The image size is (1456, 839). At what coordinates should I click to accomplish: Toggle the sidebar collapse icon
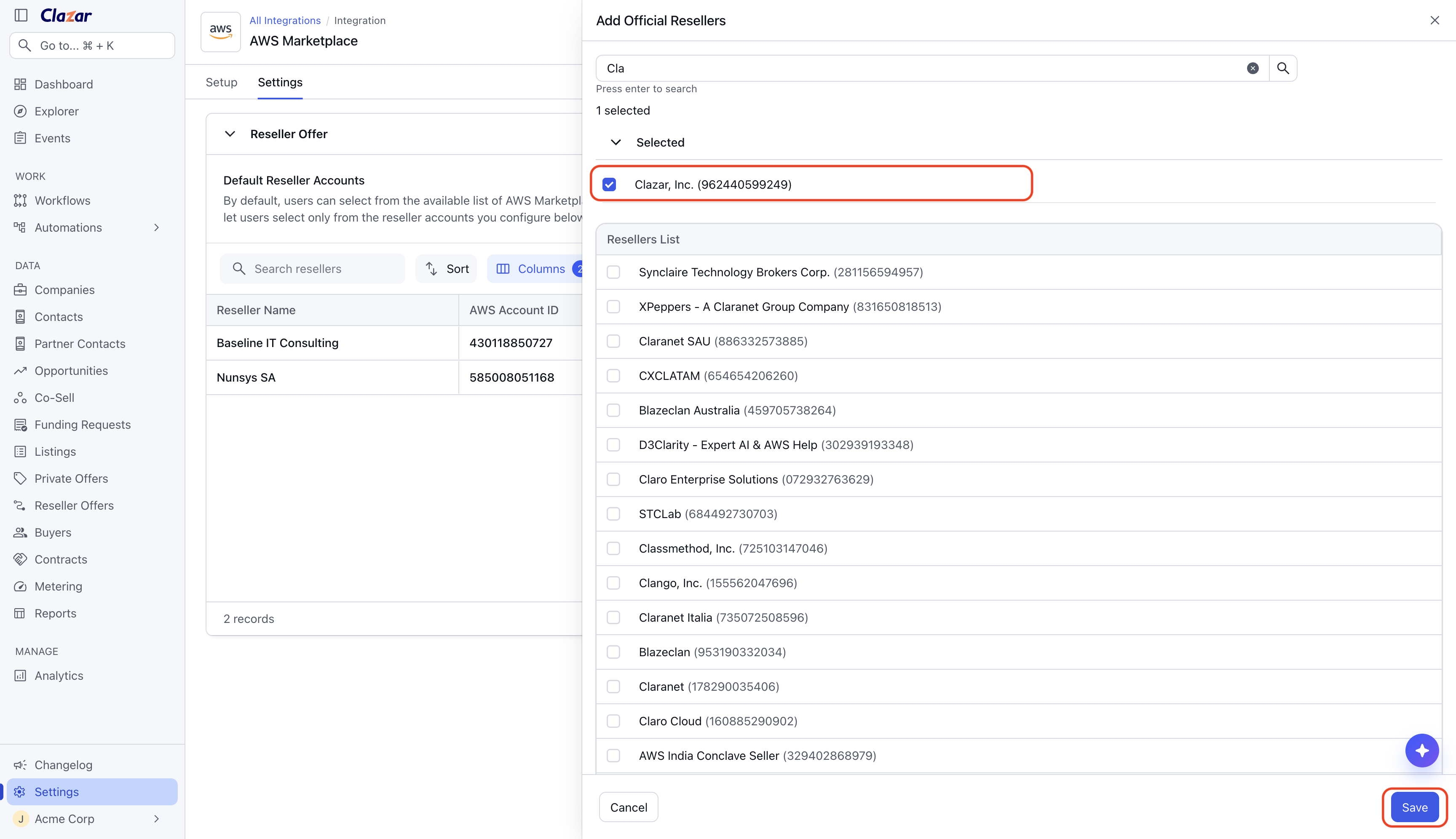point(21,16)
